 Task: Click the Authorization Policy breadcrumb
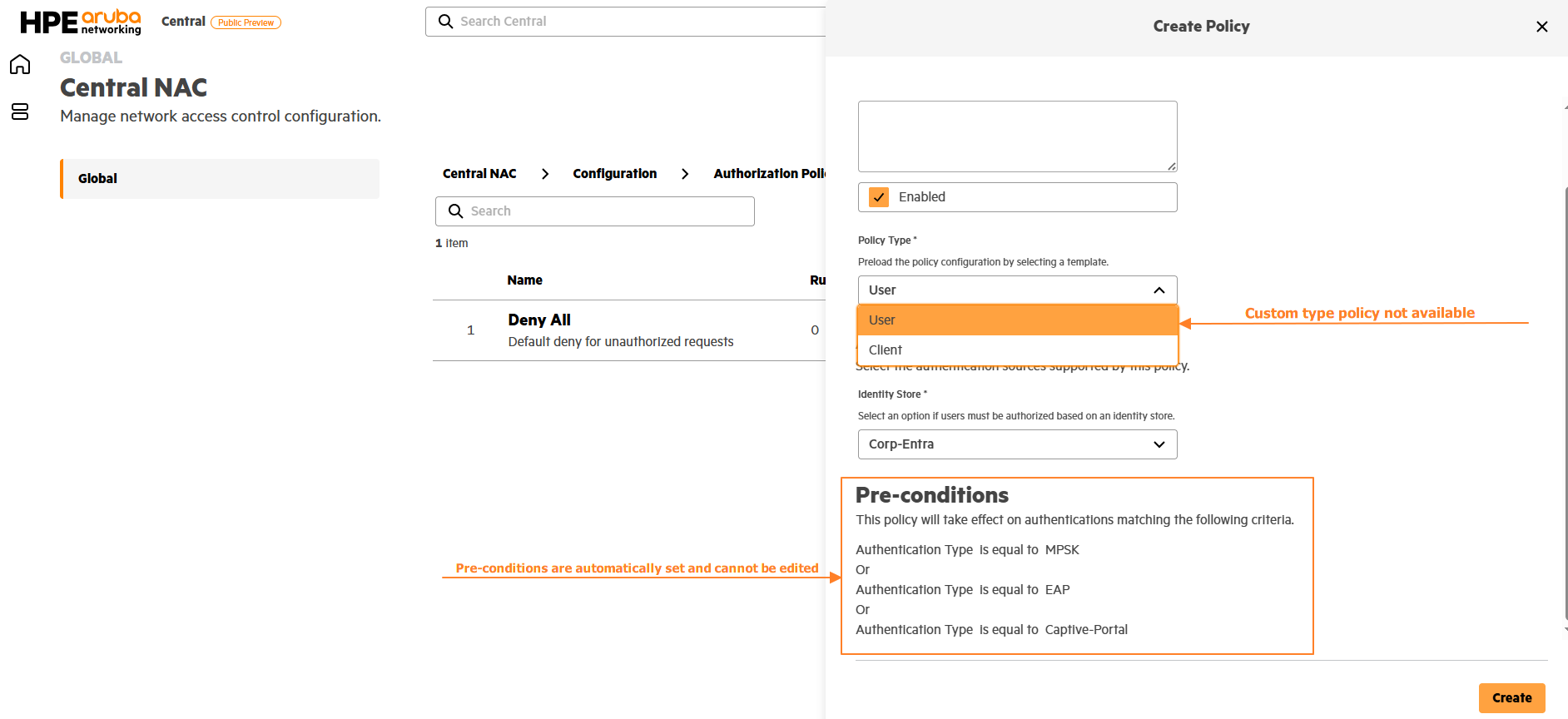click(x=770, y=174)
